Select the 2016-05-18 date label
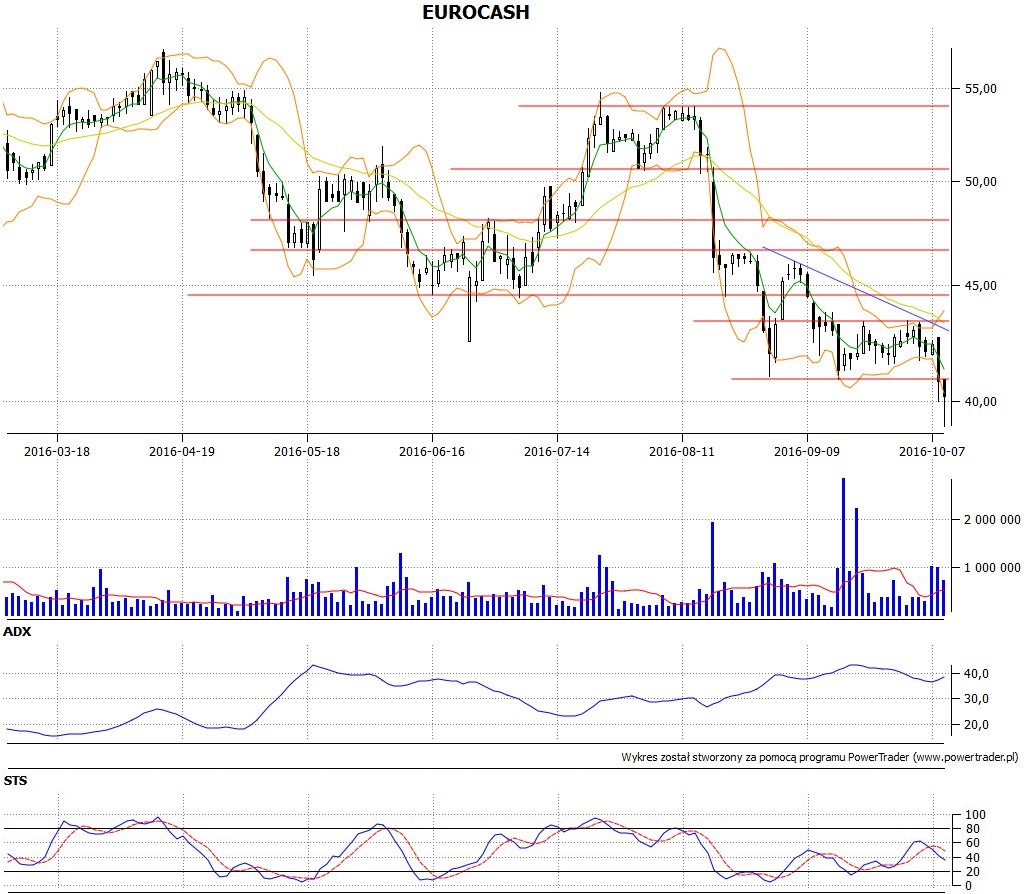Image resolution: width=1024 pixels, height=894 pixels. coord(307,451)
